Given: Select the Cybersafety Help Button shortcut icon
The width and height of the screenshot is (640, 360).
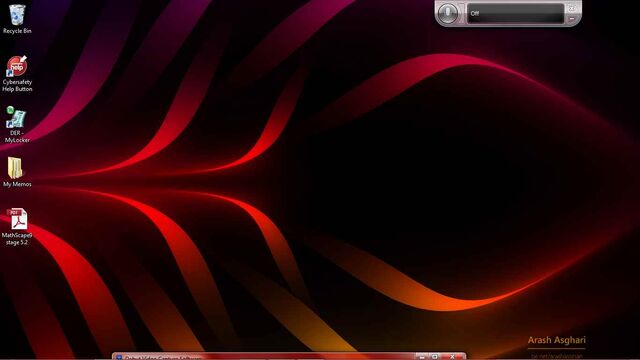Looking at the screenshot, I should tap(17, 66).
